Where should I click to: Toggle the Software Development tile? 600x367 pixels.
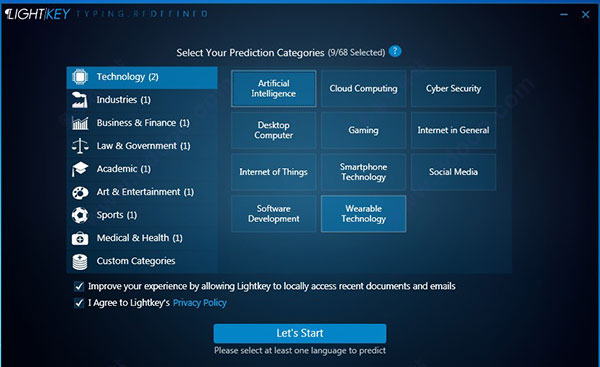click(x=274, y=214)
